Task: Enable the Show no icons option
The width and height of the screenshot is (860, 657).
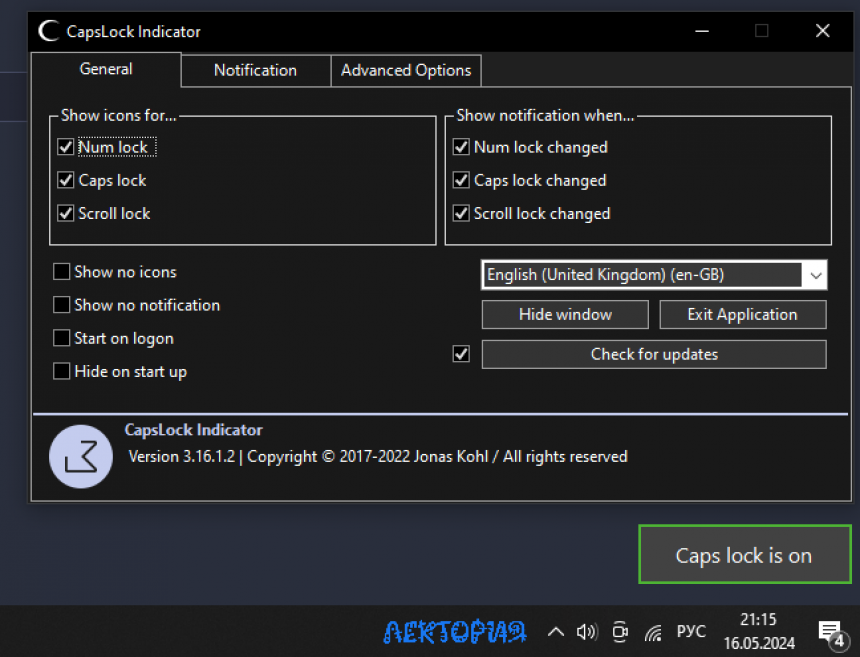Action: click(61, 271)
